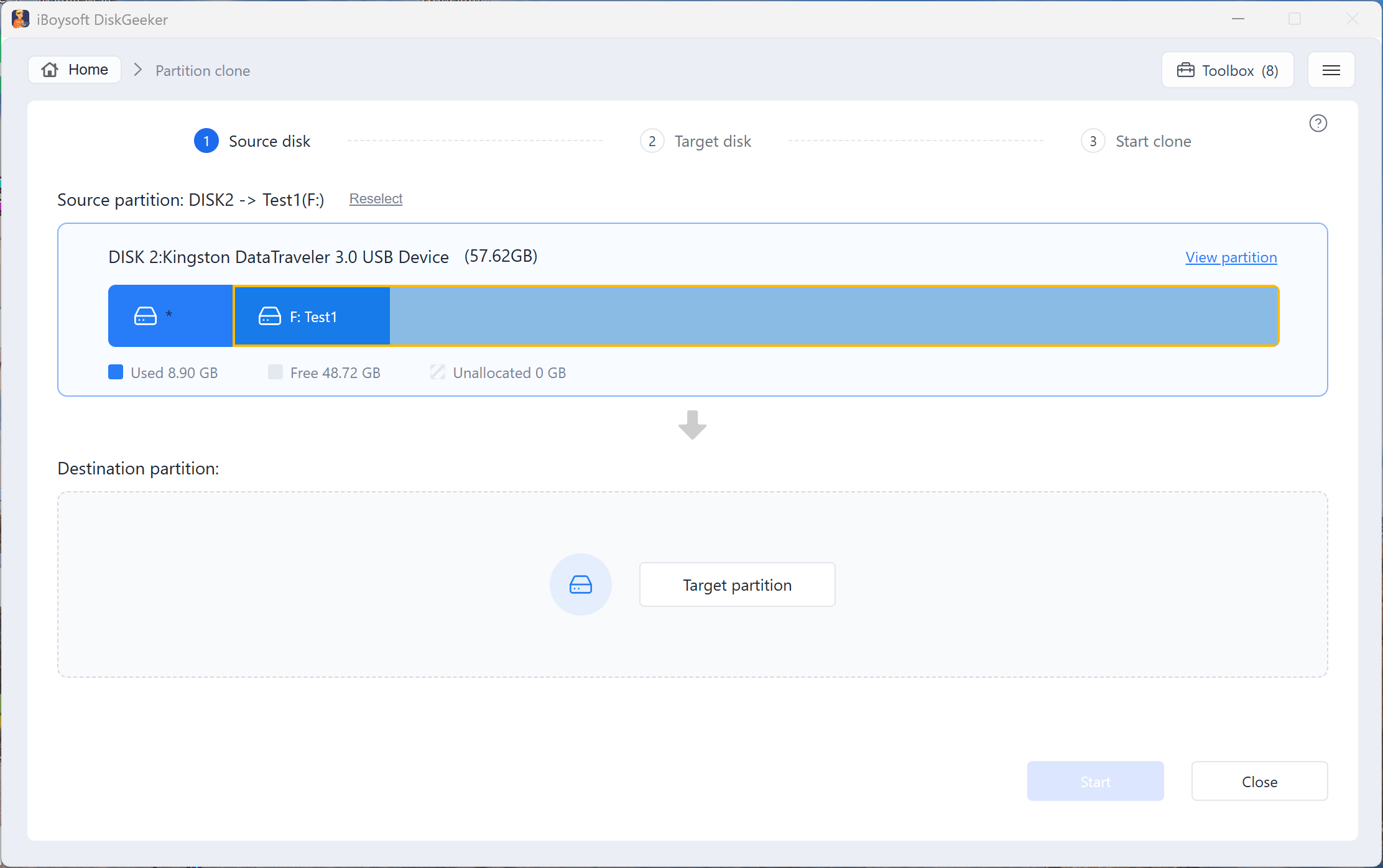Click the free space area of F: partition
The height and width of the screenshot is (868, 1383).
[x=833, y=316]
